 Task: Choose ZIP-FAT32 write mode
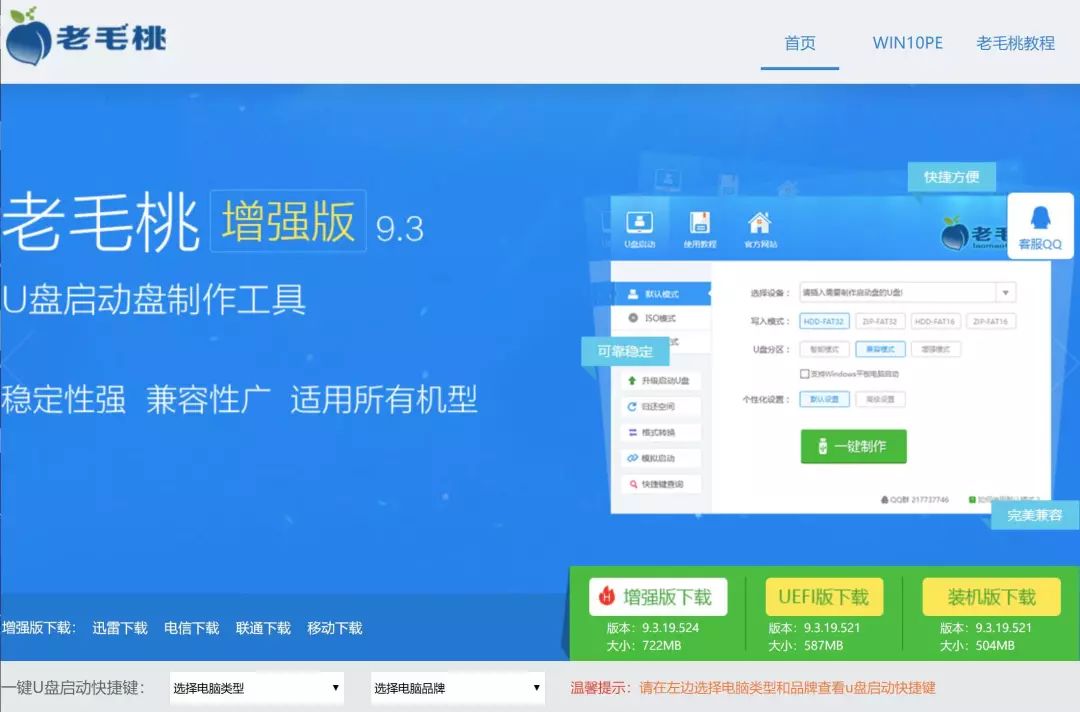[880, 322]
